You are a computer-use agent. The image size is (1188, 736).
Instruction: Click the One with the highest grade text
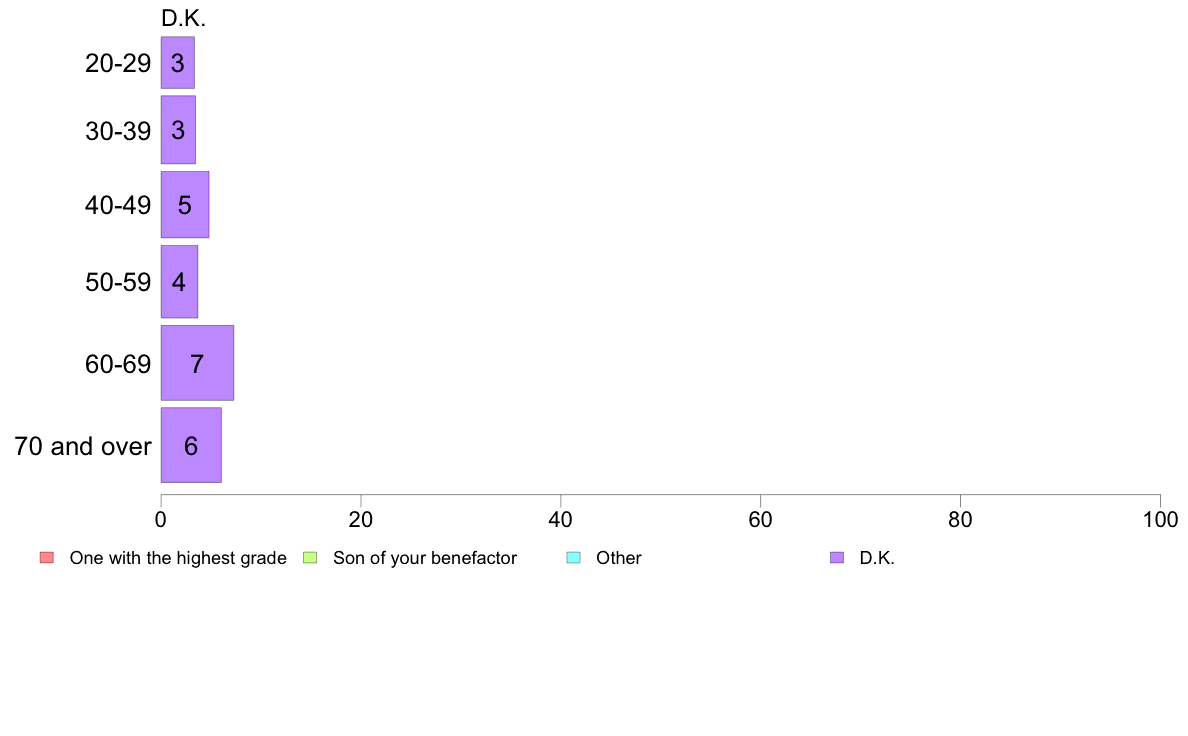(x=178, y=559)
